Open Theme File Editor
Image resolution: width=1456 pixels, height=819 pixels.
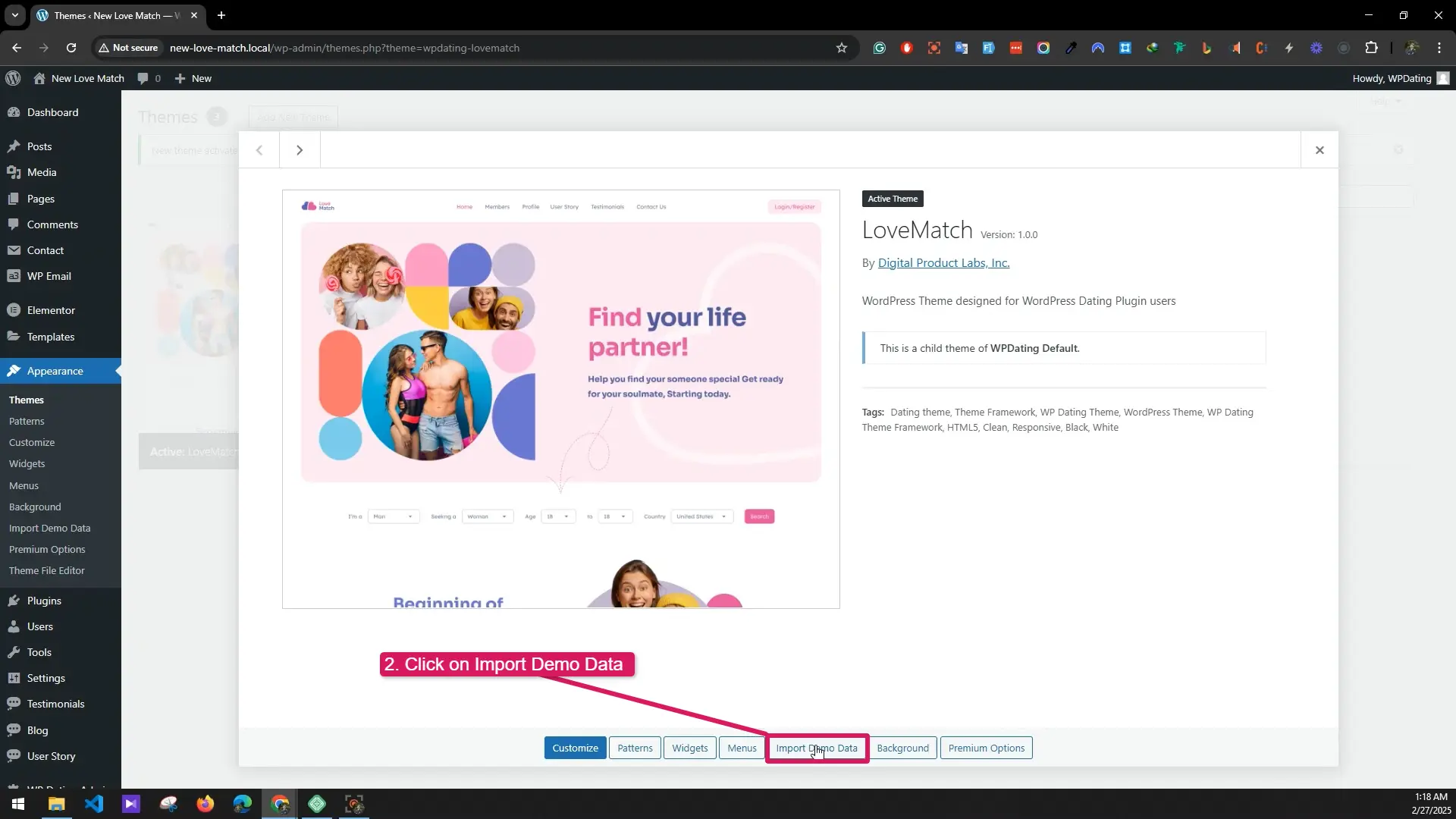tap(47, 570)
